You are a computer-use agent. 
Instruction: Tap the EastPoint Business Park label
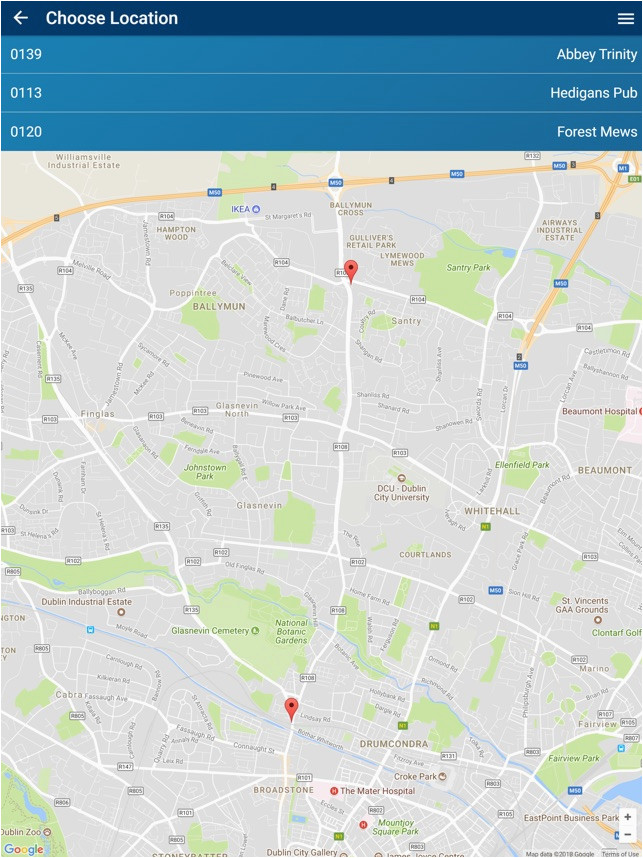click(x=571, y=818)
